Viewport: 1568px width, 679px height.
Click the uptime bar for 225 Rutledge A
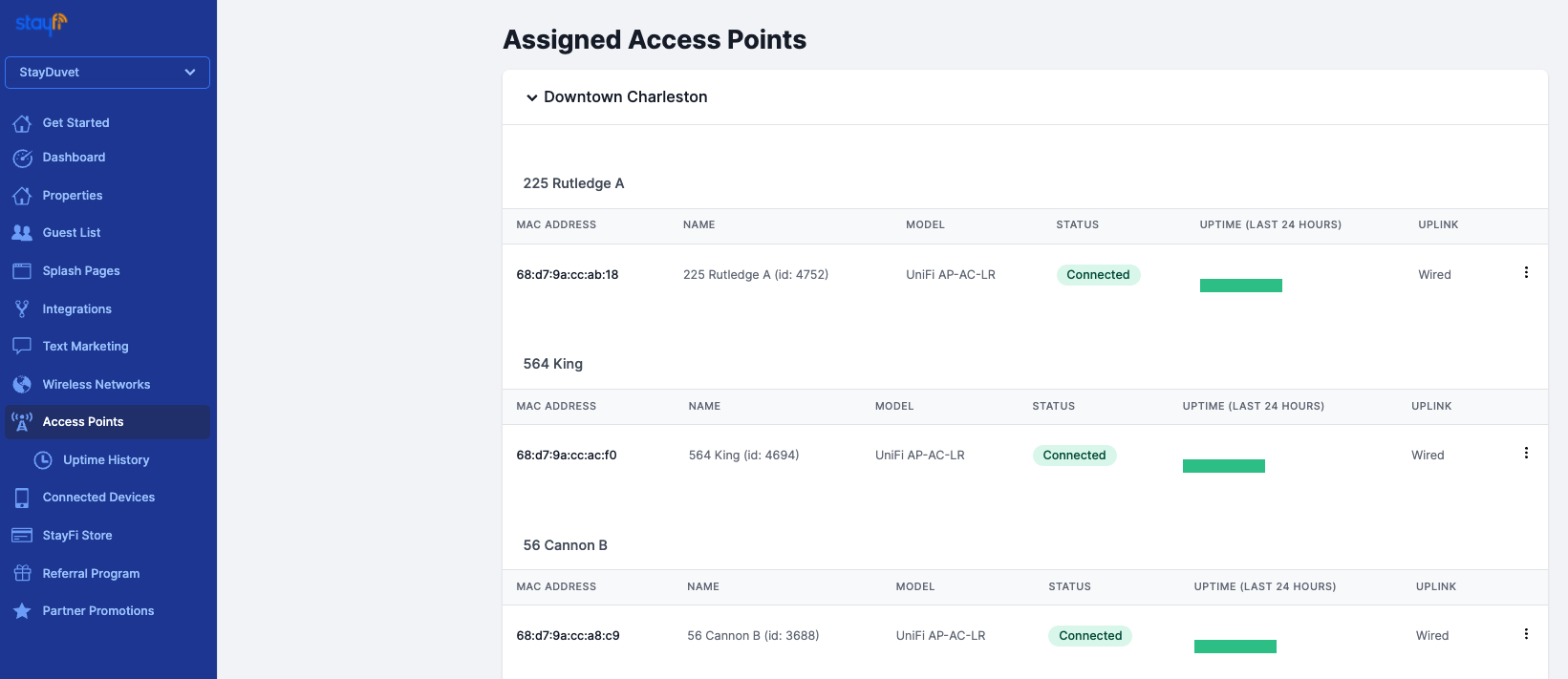[1240, 286]
